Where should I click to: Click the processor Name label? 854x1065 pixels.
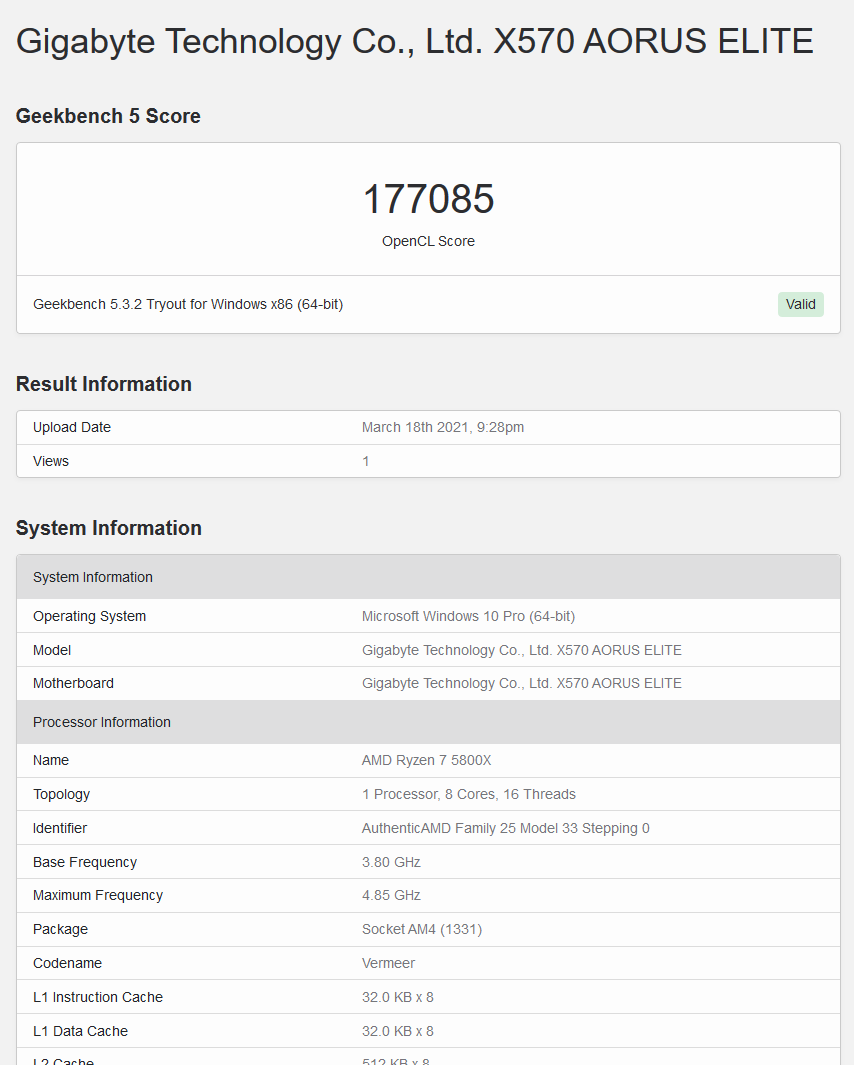51,760
